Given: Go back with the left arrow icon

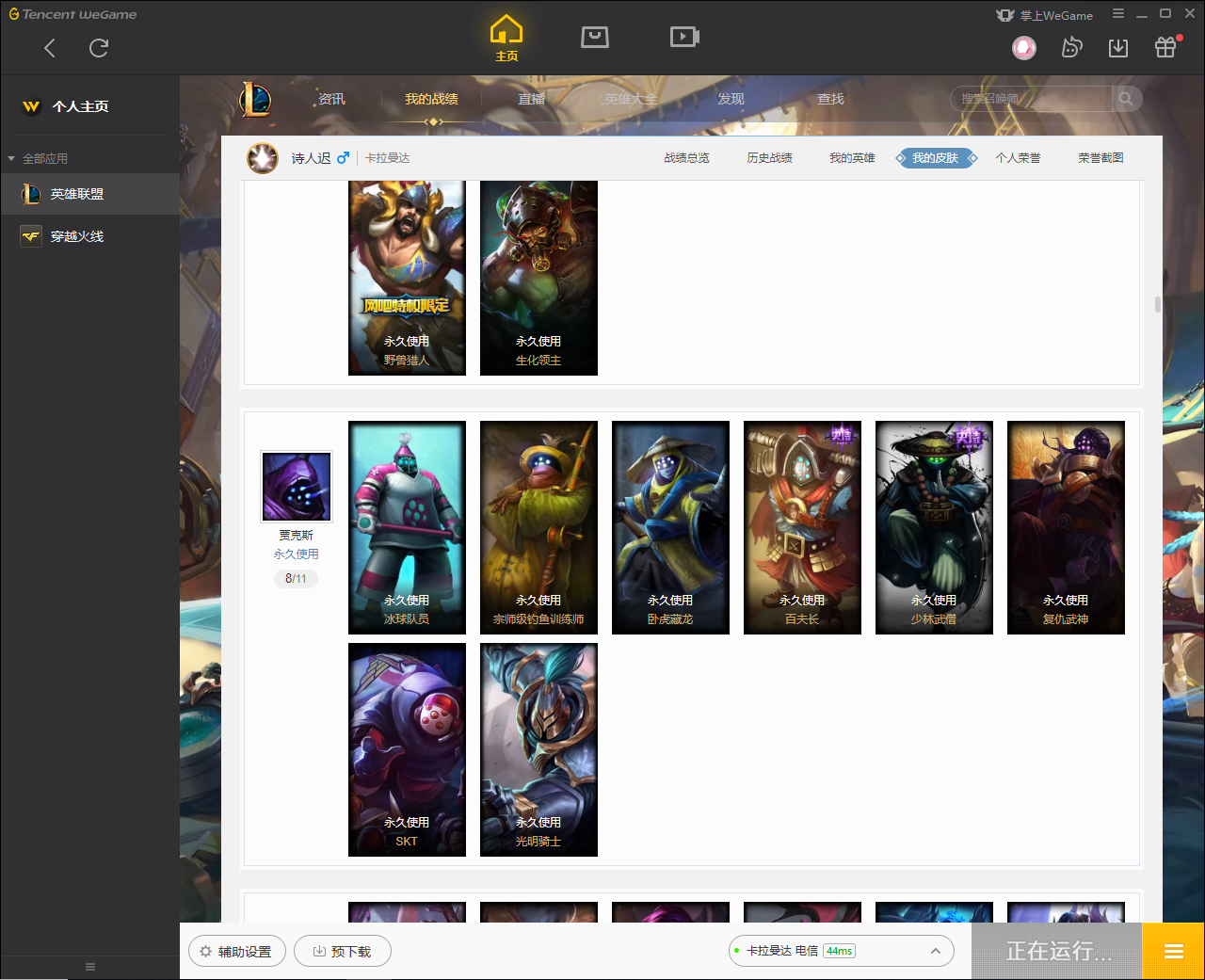Looking at the screenshot, I should (x=50, y=48).
